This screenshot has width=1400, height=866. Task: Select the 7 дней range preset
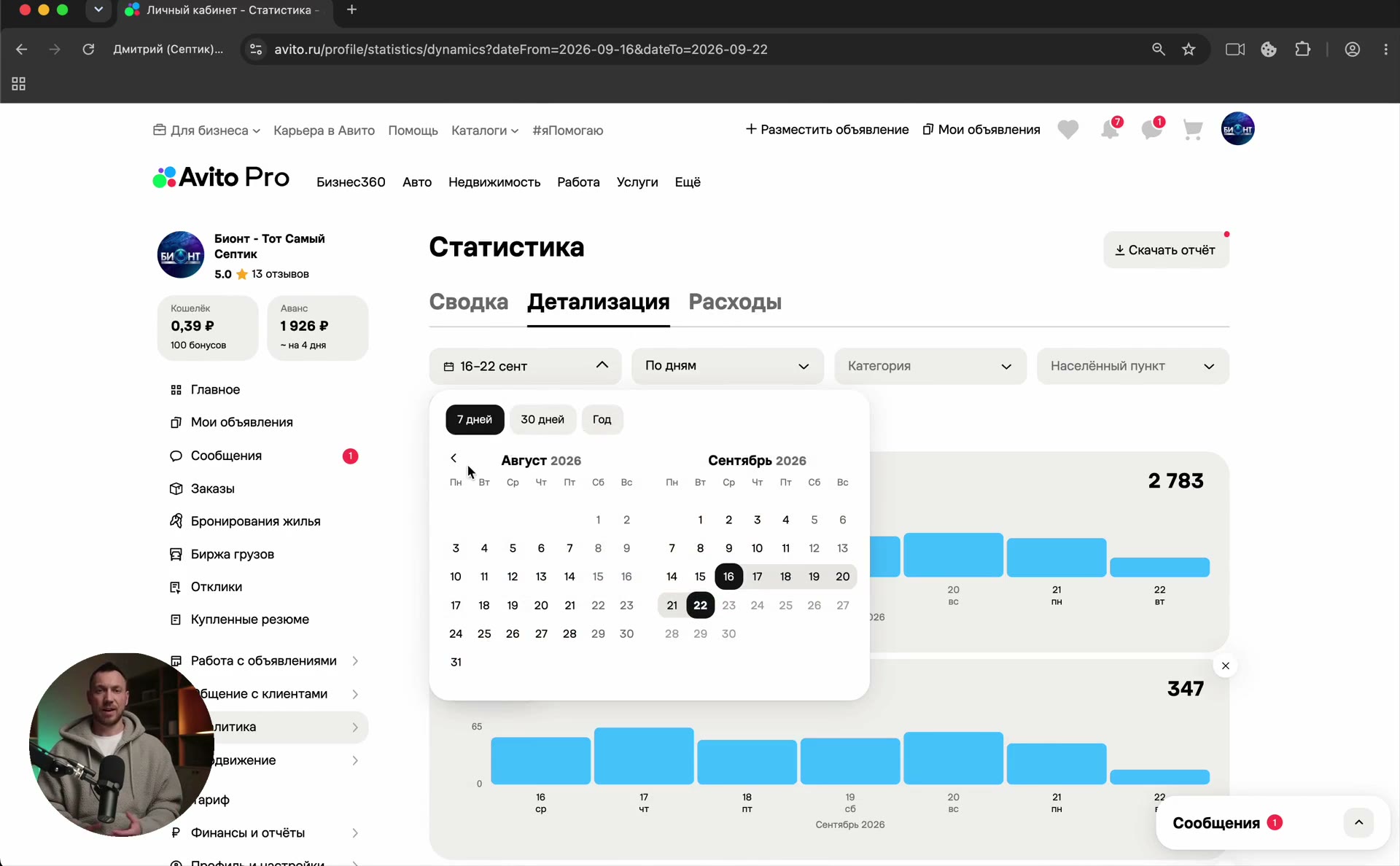click(475, 419)
